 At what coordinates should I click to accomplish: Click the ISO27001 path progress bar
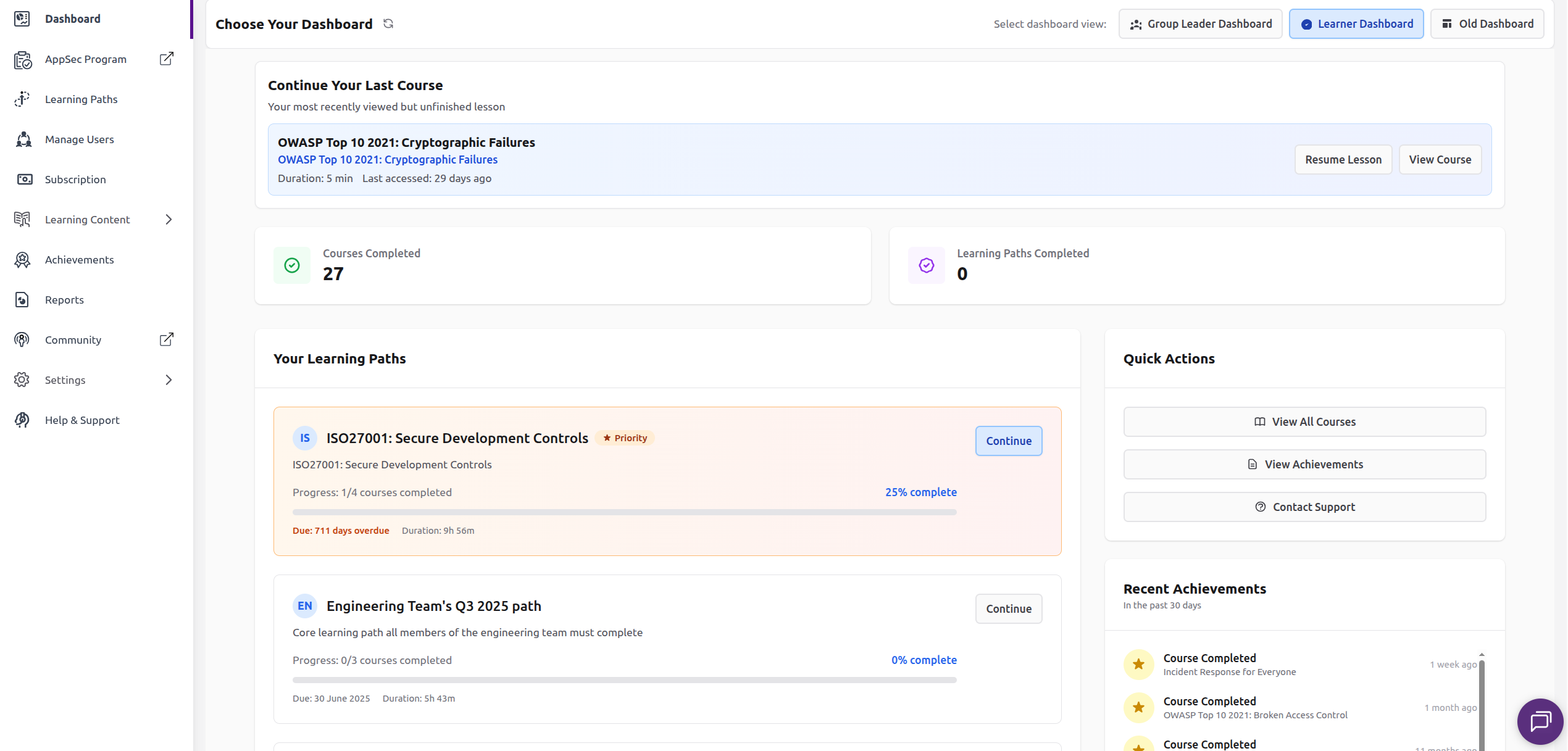[x=624, y=512]
